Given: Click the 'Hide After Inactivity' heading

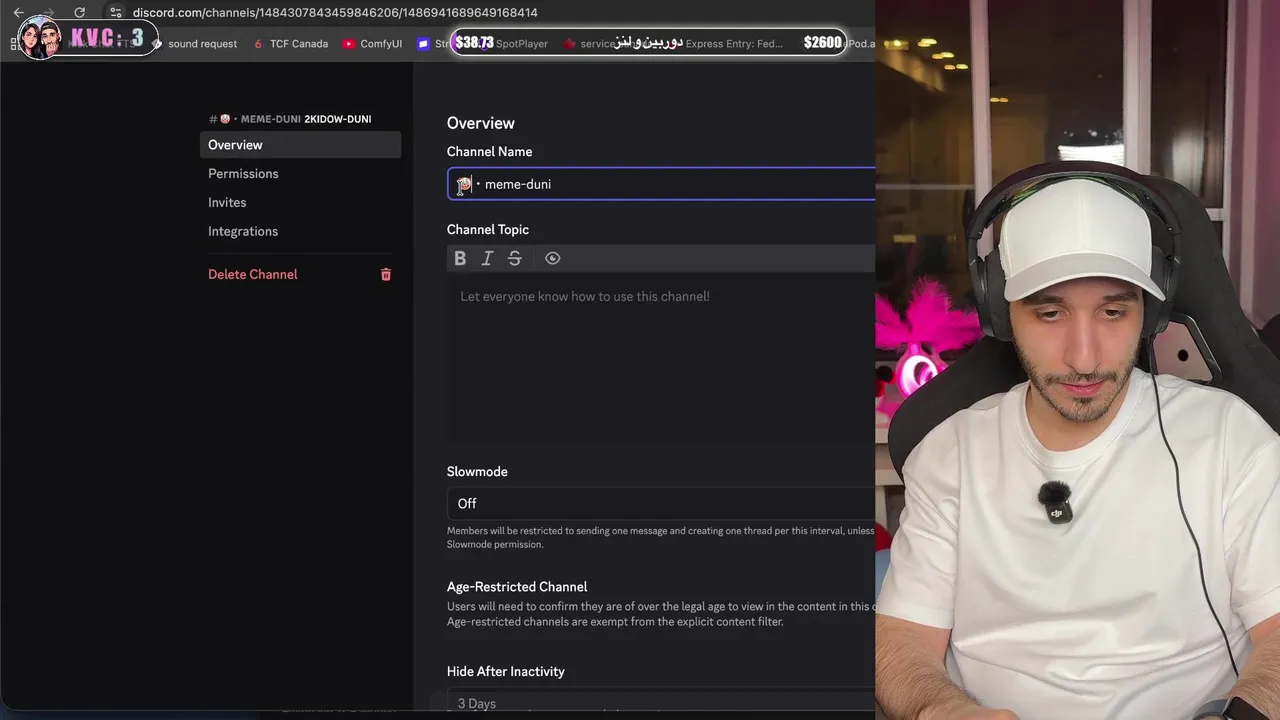Looking at the screenshot, I should click(506, 672).
